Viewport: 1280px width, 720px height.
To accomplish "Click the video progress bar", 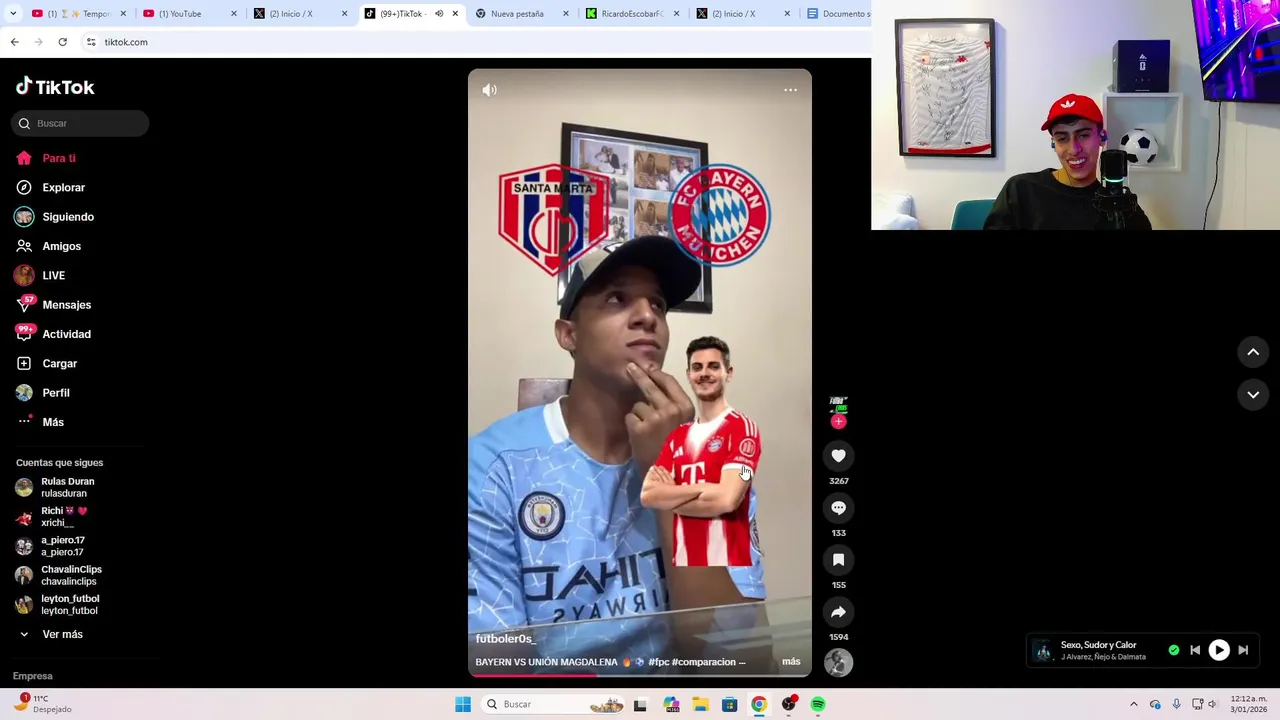I will point(640,675).
